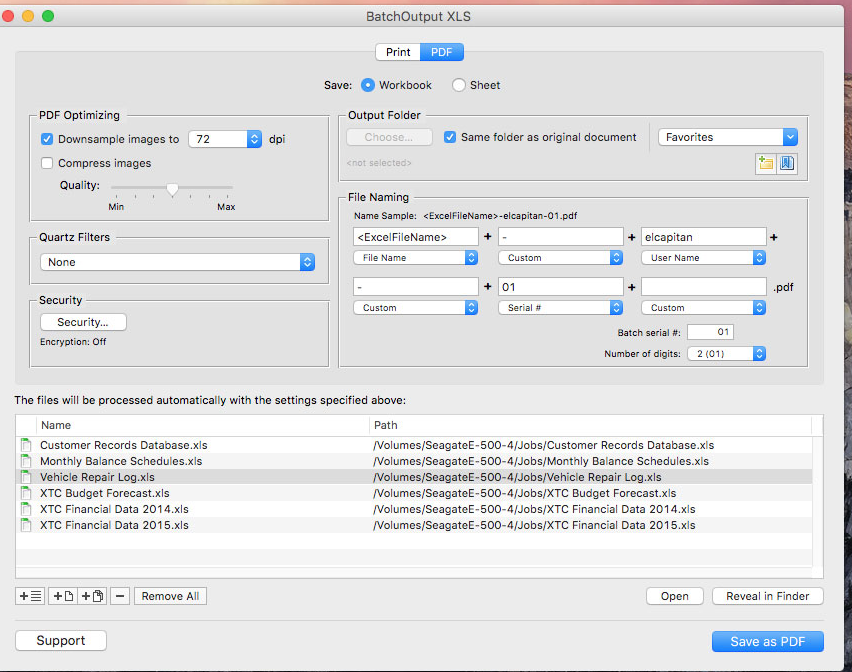Image resolution: width=852 pixels, height=672 pixels.
Task: Enable the Compress images checkbox
Action: [x=47, y=163]
